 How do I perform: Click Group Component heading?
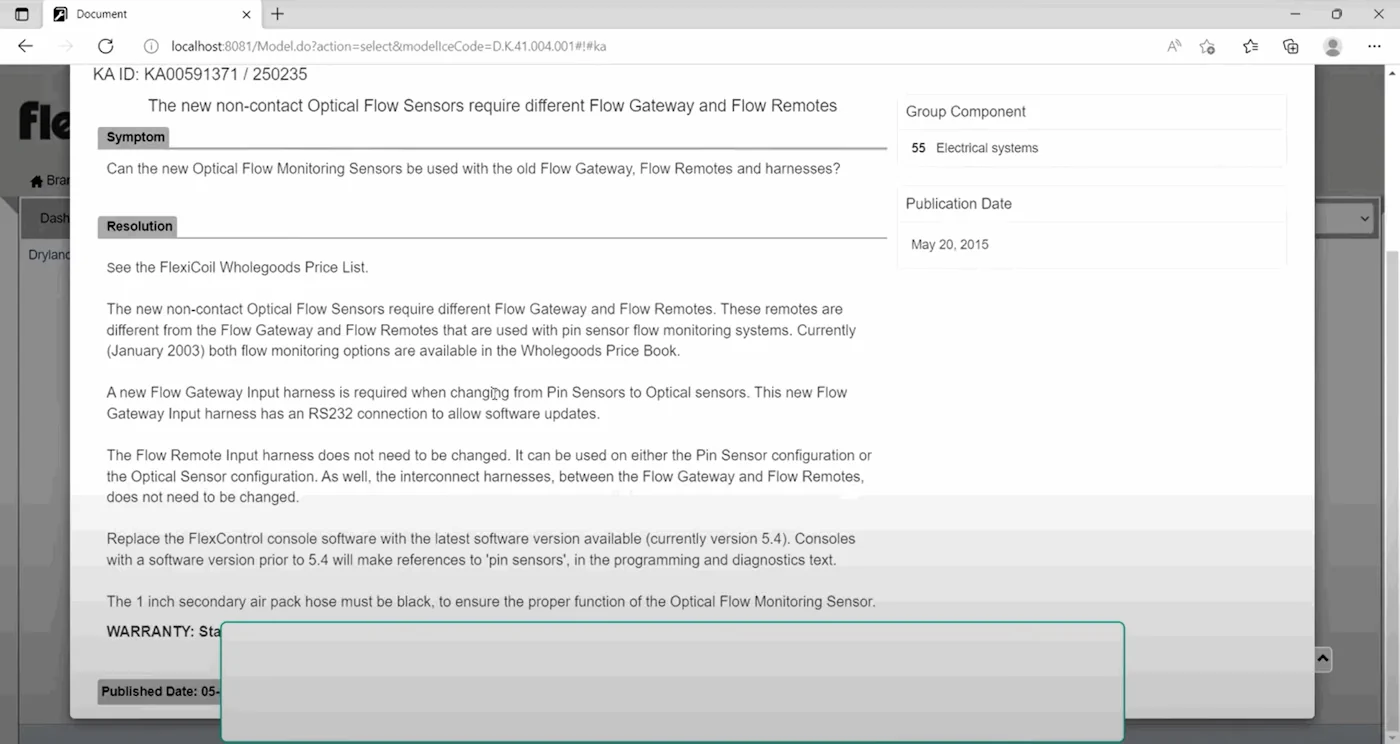[x=965, y=112]
